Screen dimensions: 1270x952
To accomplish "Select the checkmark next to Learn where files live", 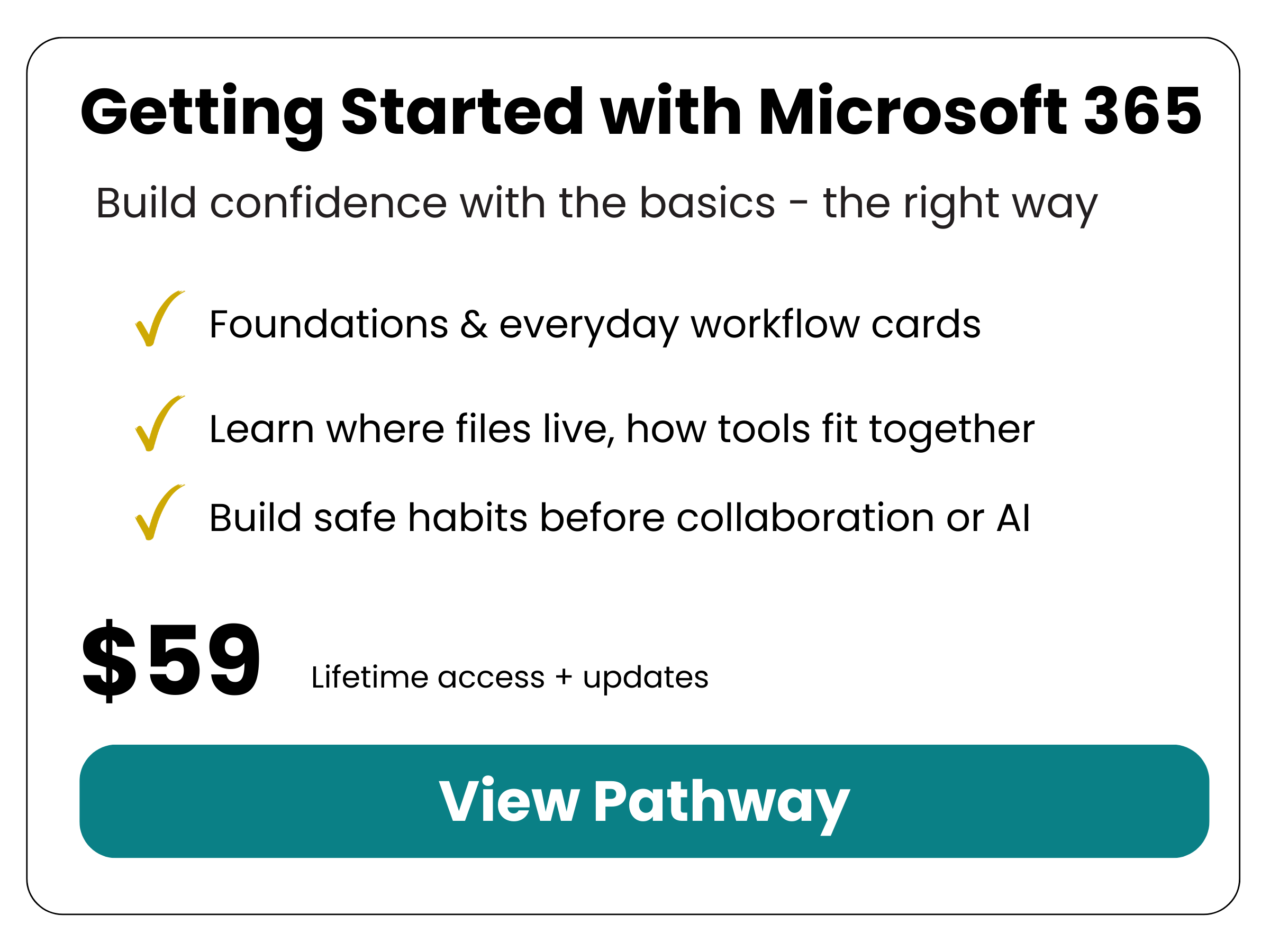I will click(157, 424).
